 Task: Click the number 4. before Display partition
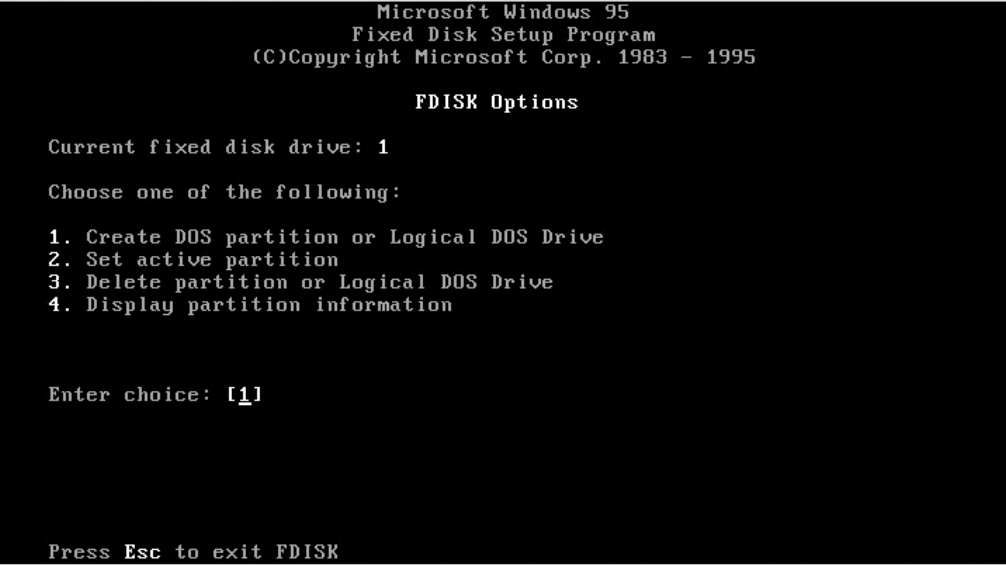coord(60,305)
